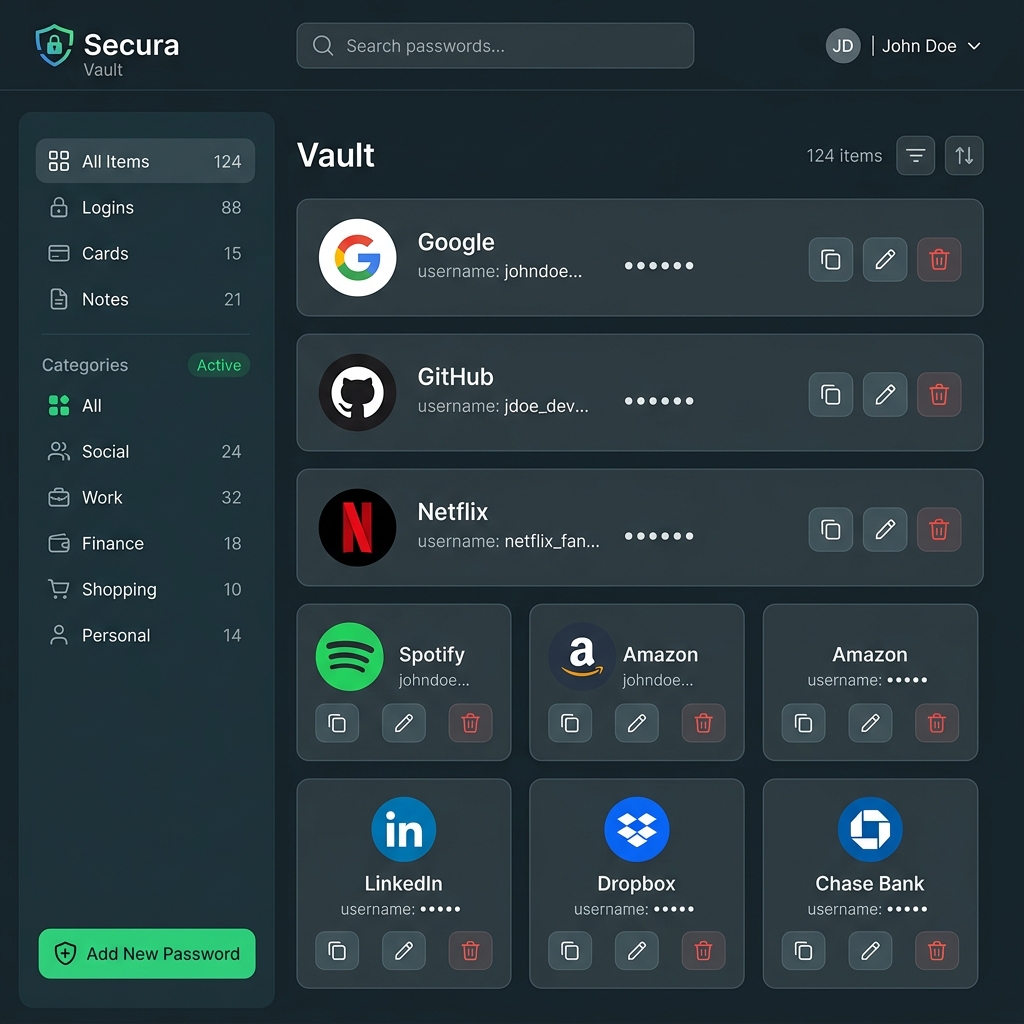Click the 'netflix_fan...' username text

click(x=552, y=541)
